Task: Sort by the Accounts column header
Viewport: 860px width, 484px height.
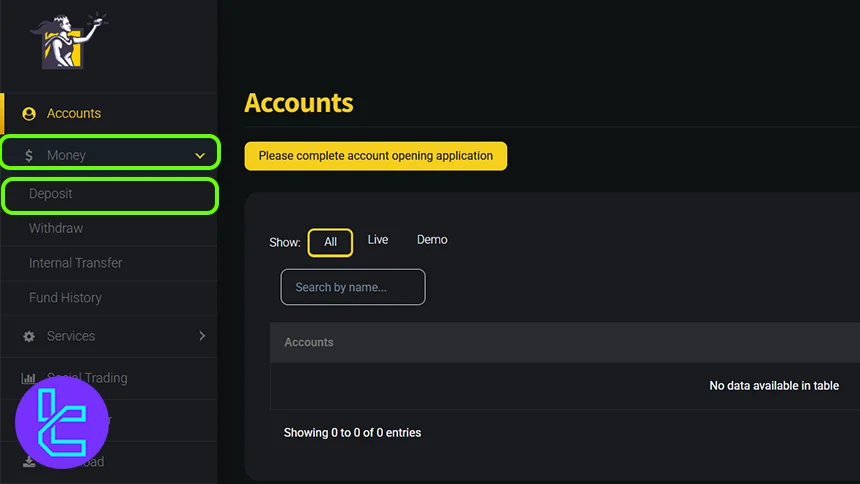Action: 309,342
